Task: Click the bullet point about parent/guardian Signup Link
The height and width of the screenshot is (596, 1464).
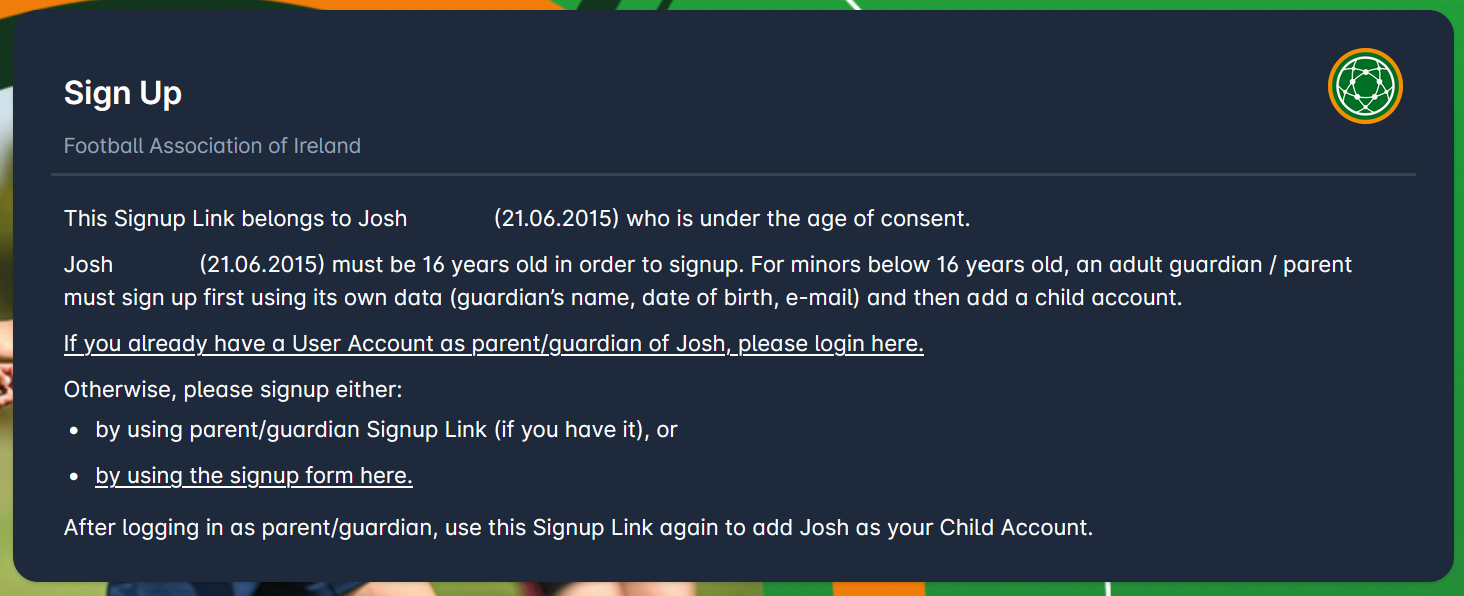Action: [387, 429]
